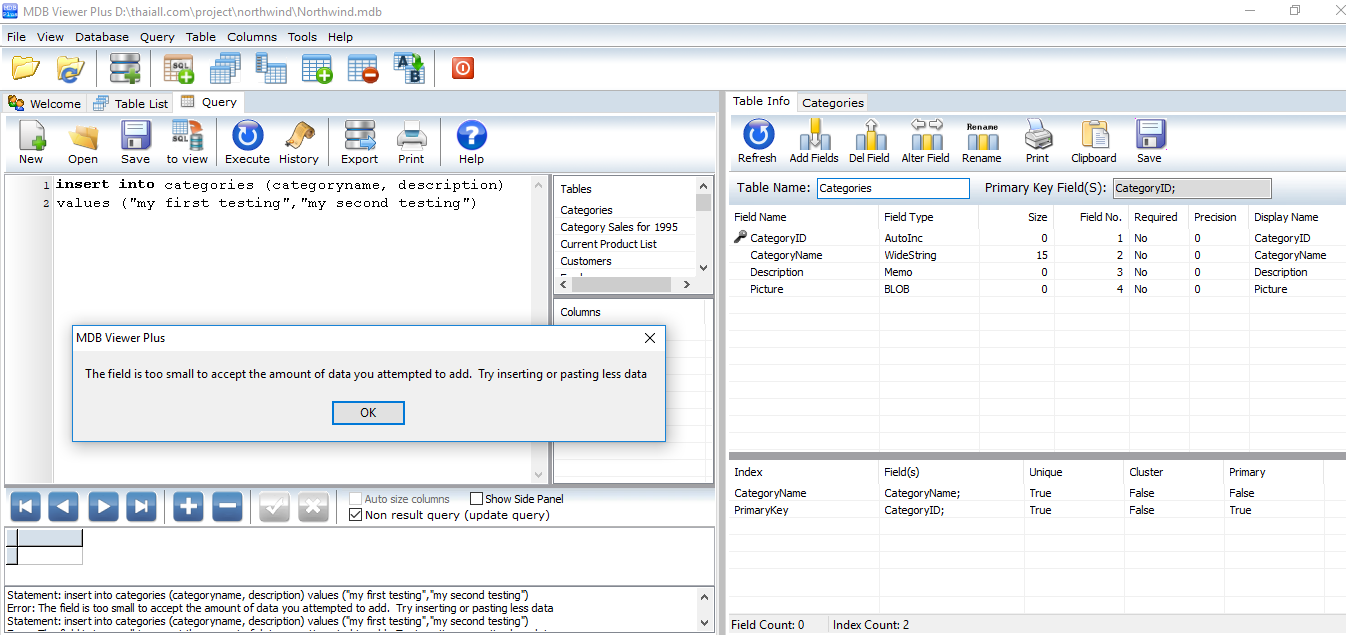Uncheck Non result query checkbox
The width and height of the screenshot is (1346, 635).
coord(356,515)
